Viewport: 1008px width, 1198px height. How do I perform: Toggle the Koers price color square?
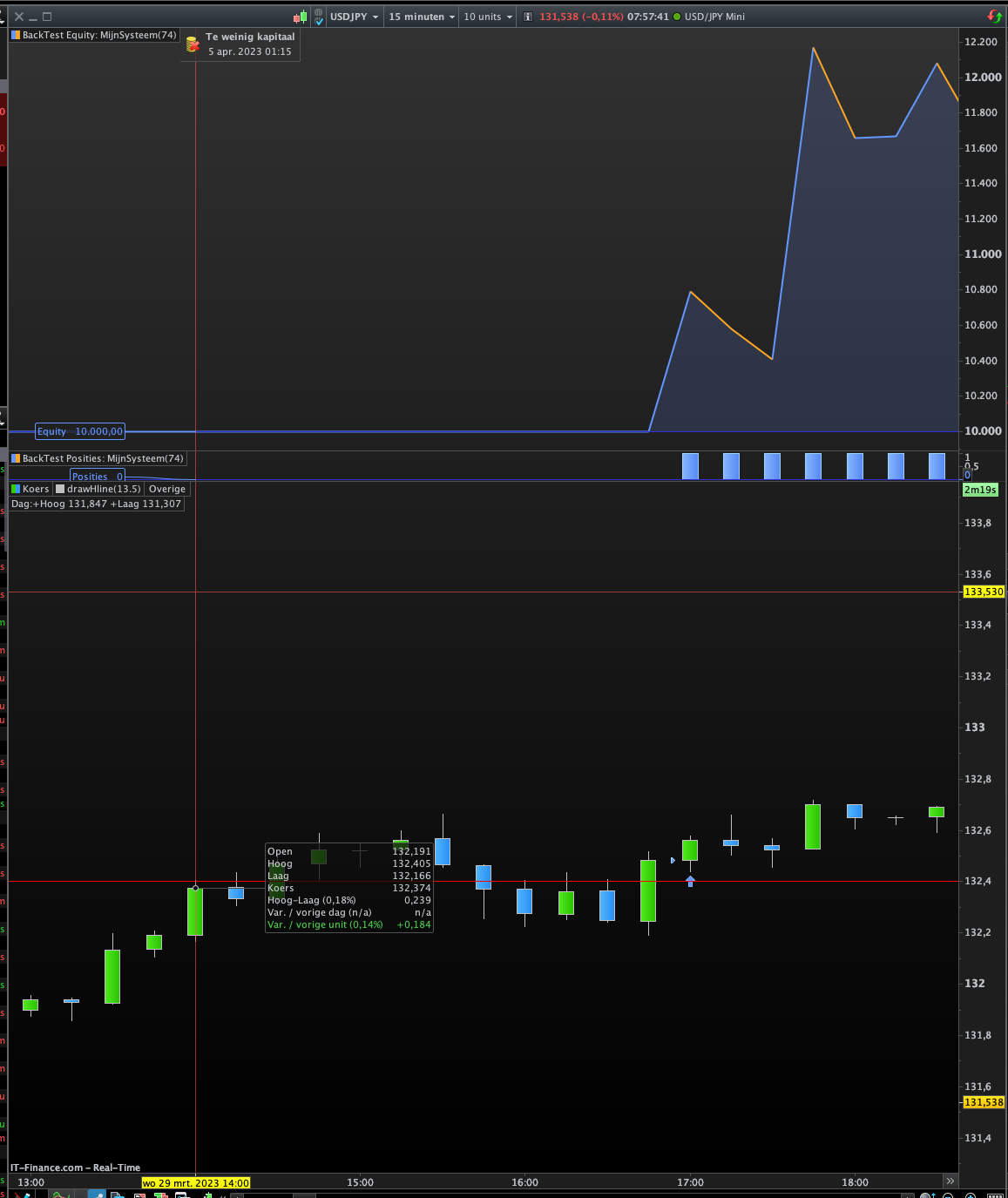(x=16, y=489)
